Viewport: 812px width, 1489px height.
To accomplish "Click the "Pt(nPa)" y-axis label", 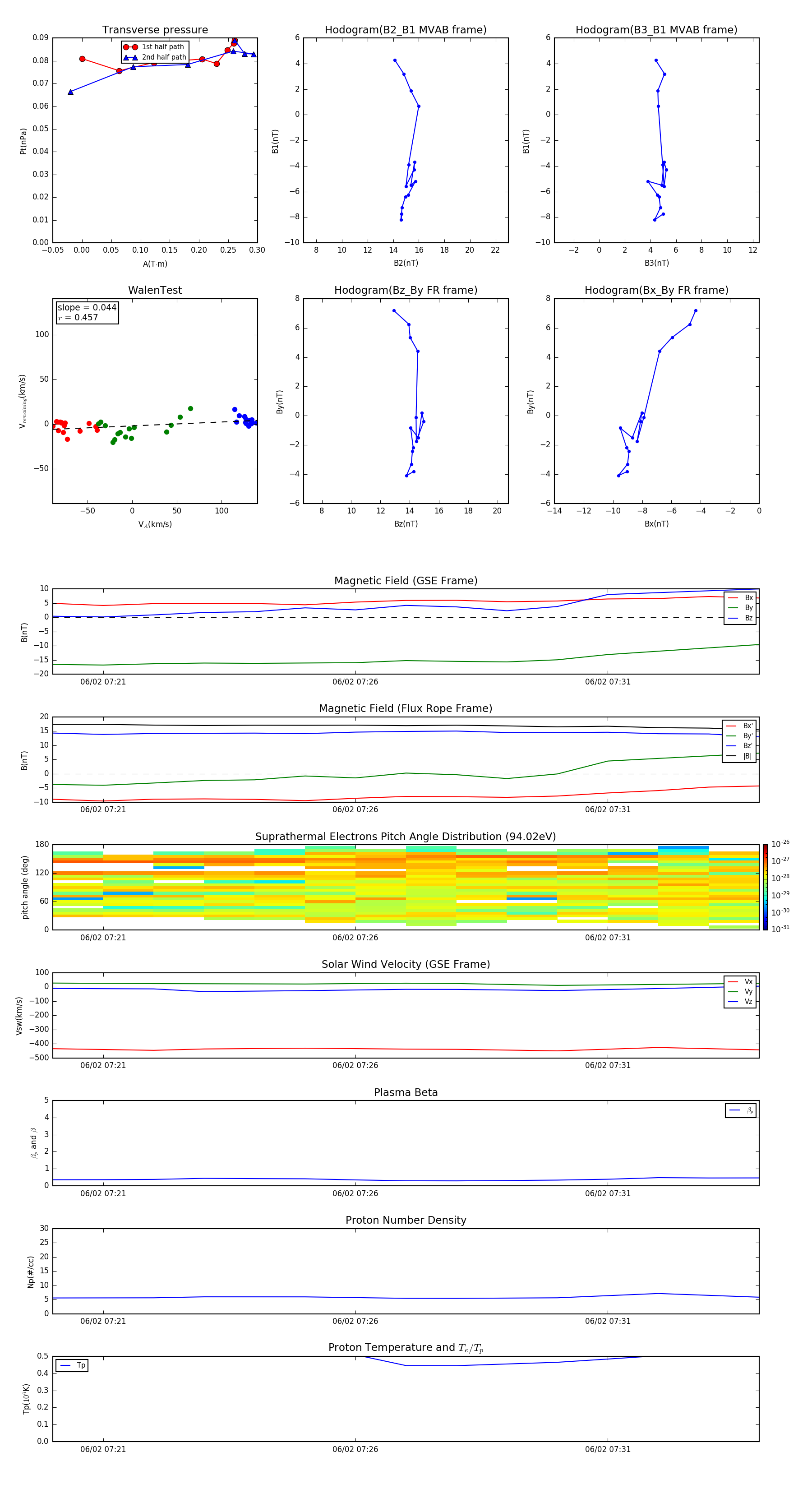I will [23, 140].
